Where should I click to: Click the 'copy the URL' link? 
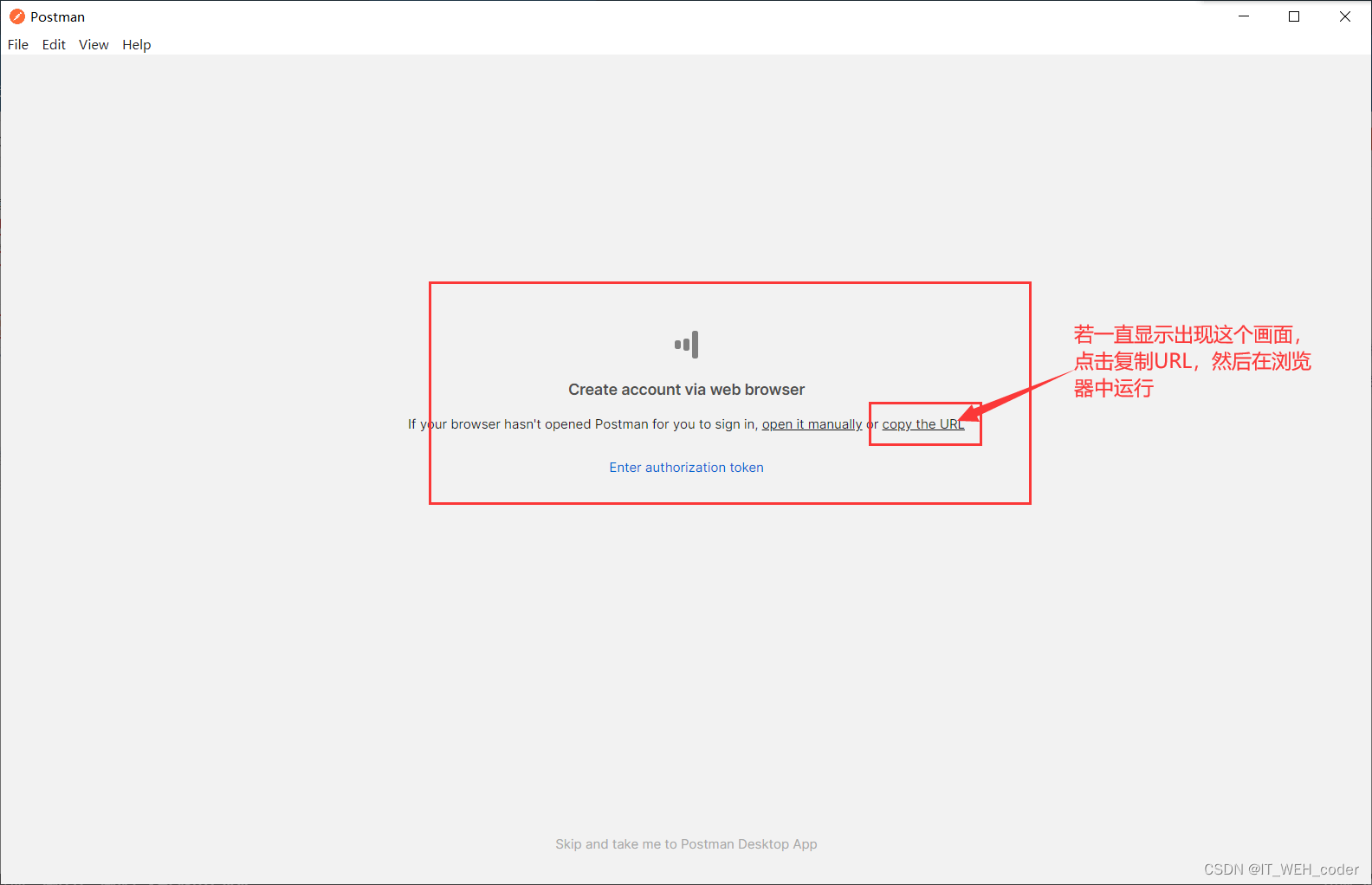pyautogui.click(x=923, y=424)
